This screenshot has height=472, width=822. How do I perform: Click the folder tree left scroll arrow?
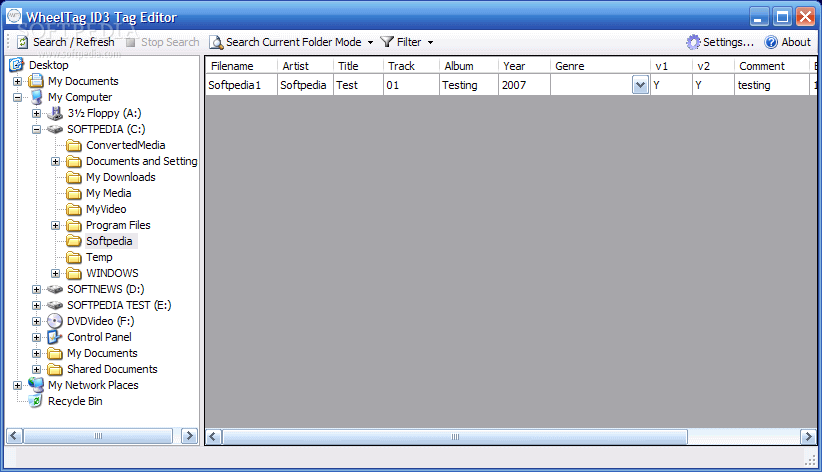pyautogui.click(x=14, y=436)
